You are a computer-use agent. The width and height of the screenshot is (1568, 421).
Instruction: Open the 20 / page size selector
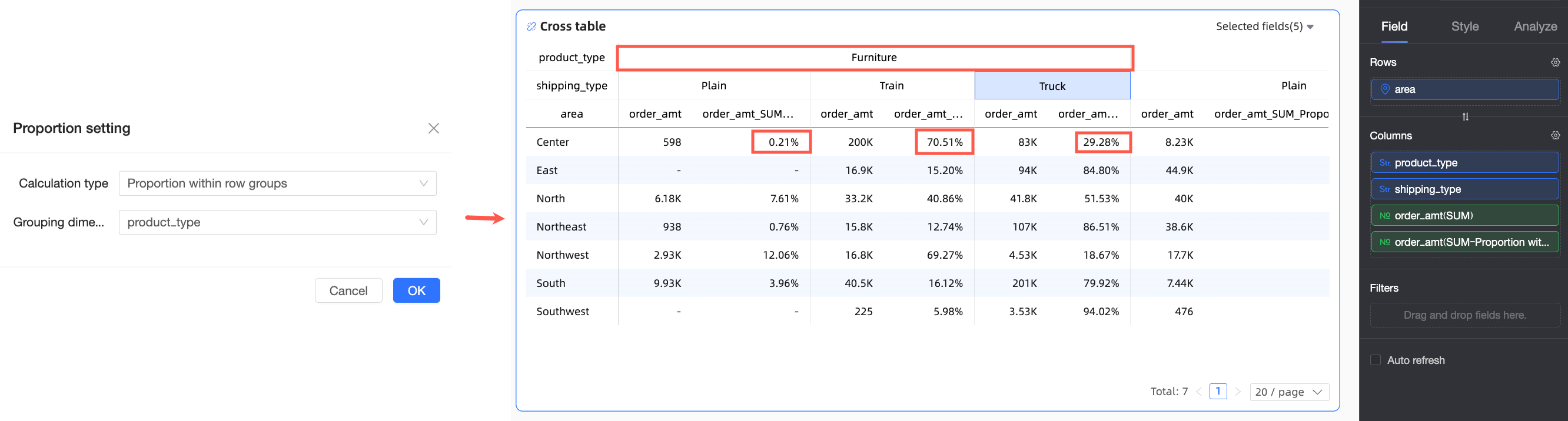coord(1288,392)
